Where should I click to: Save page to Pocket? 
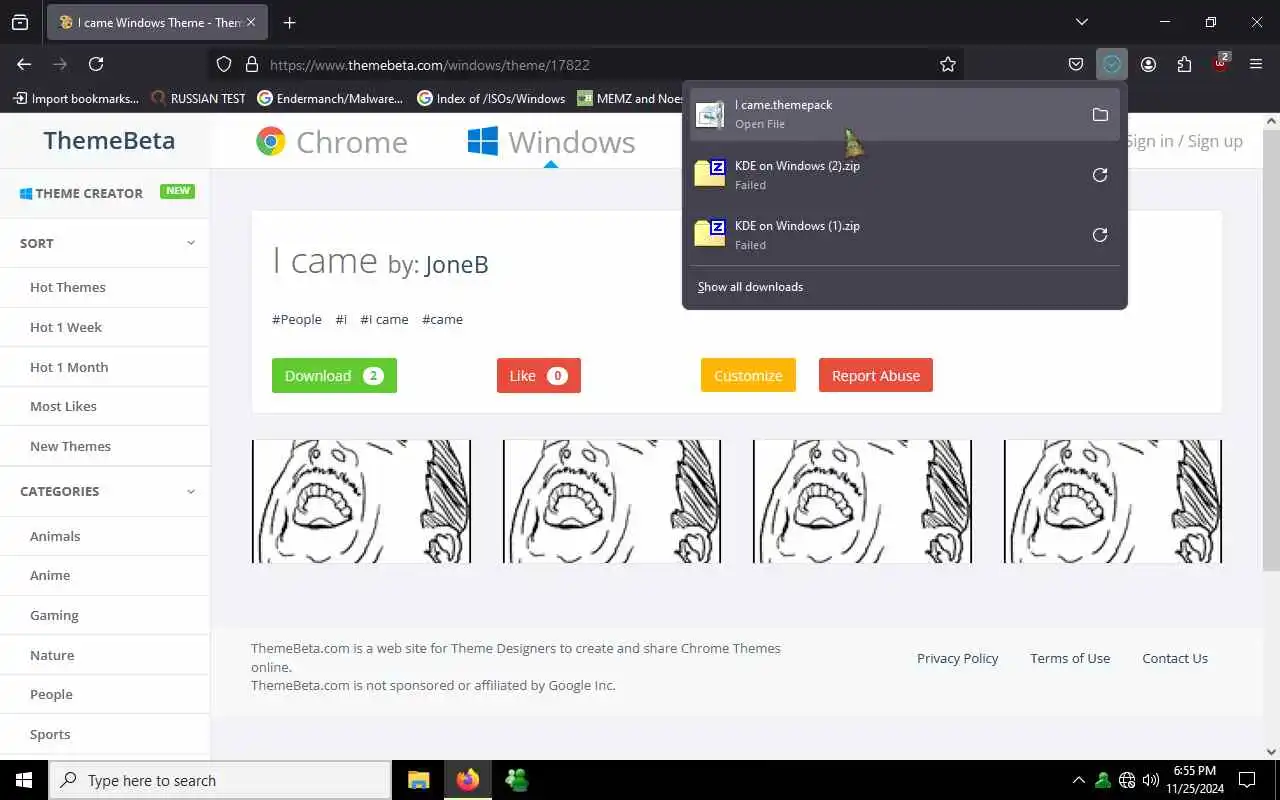click(x=1076, y=64)
